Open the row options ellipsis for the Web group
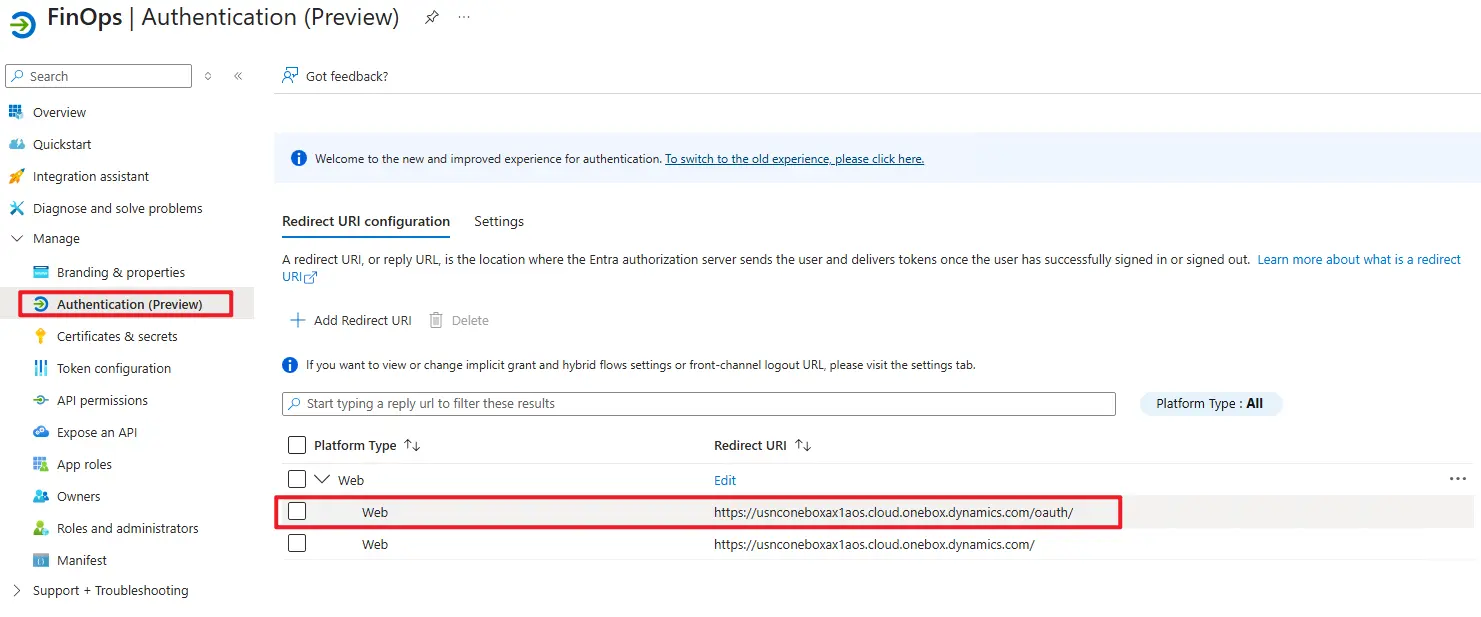The width and height of the screenshot is (1481, 617). (1457, 479)
